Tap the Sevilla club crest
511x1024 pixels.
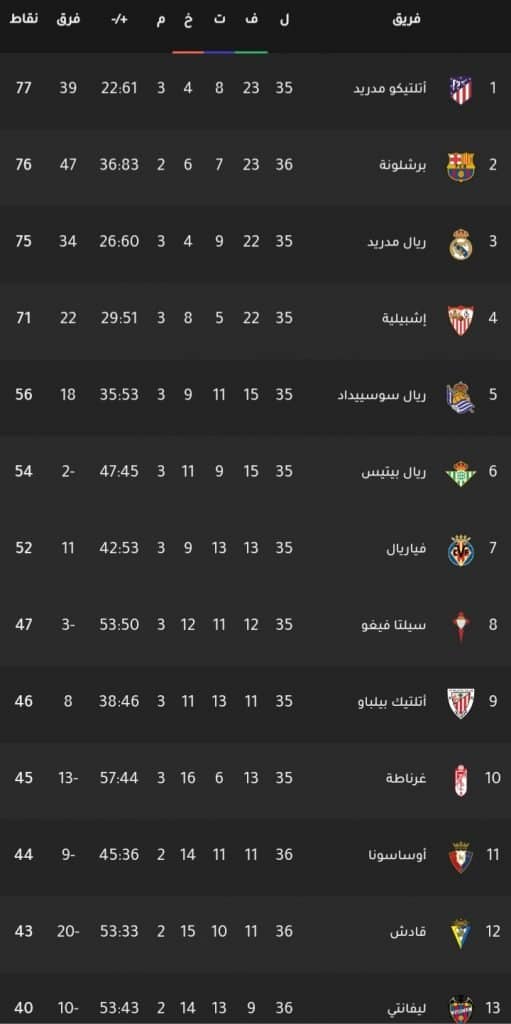(461, 319)
